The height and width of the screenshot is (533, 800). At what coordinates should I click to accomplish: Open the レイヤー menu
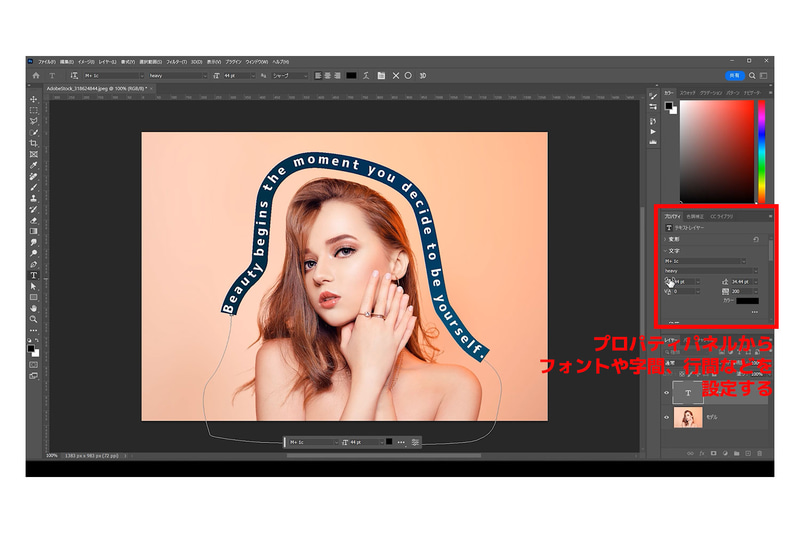[x=107, y=62]
